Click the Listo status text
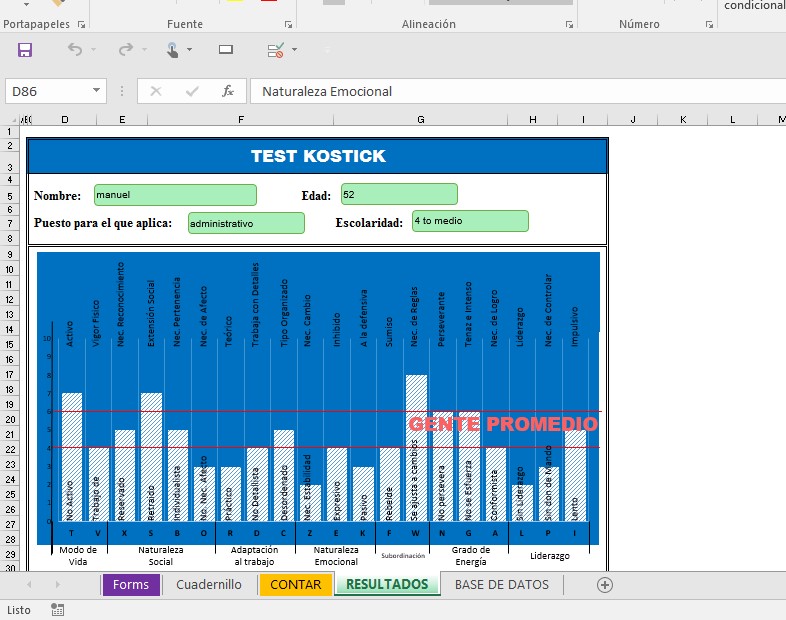The width and height of the screenshot is (786, 620). click(19, 610)
